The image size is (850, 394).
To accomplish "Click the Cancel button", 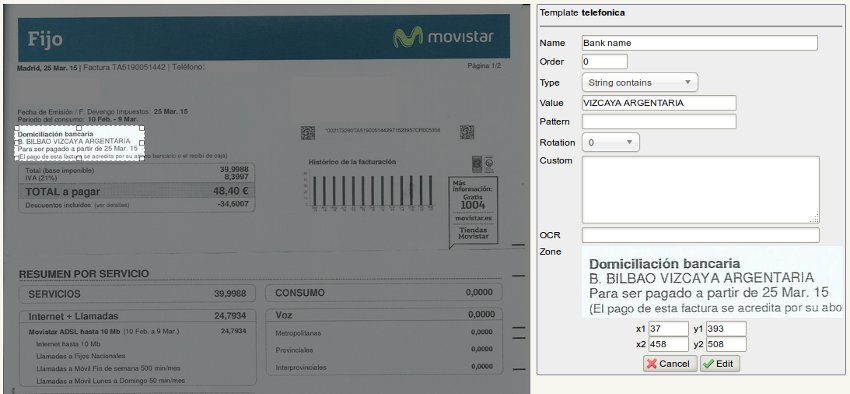I will tap(670, 364).
